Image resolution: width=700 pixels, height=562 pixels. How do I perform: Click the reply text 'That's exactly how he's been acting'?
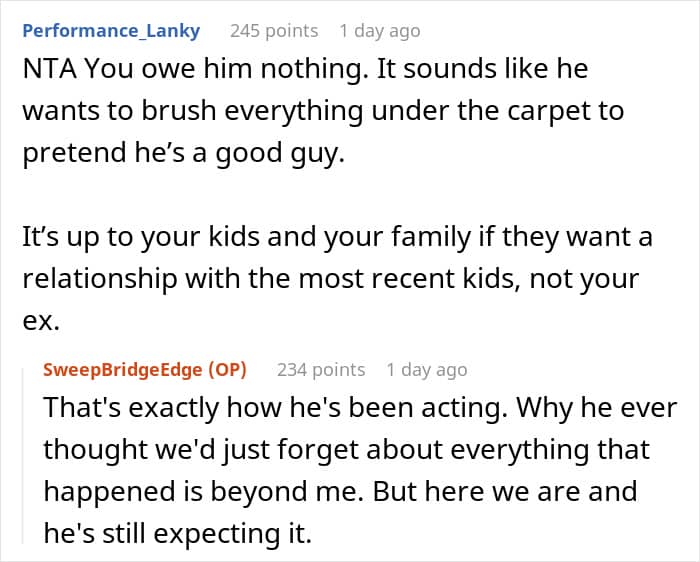point(275,408)
